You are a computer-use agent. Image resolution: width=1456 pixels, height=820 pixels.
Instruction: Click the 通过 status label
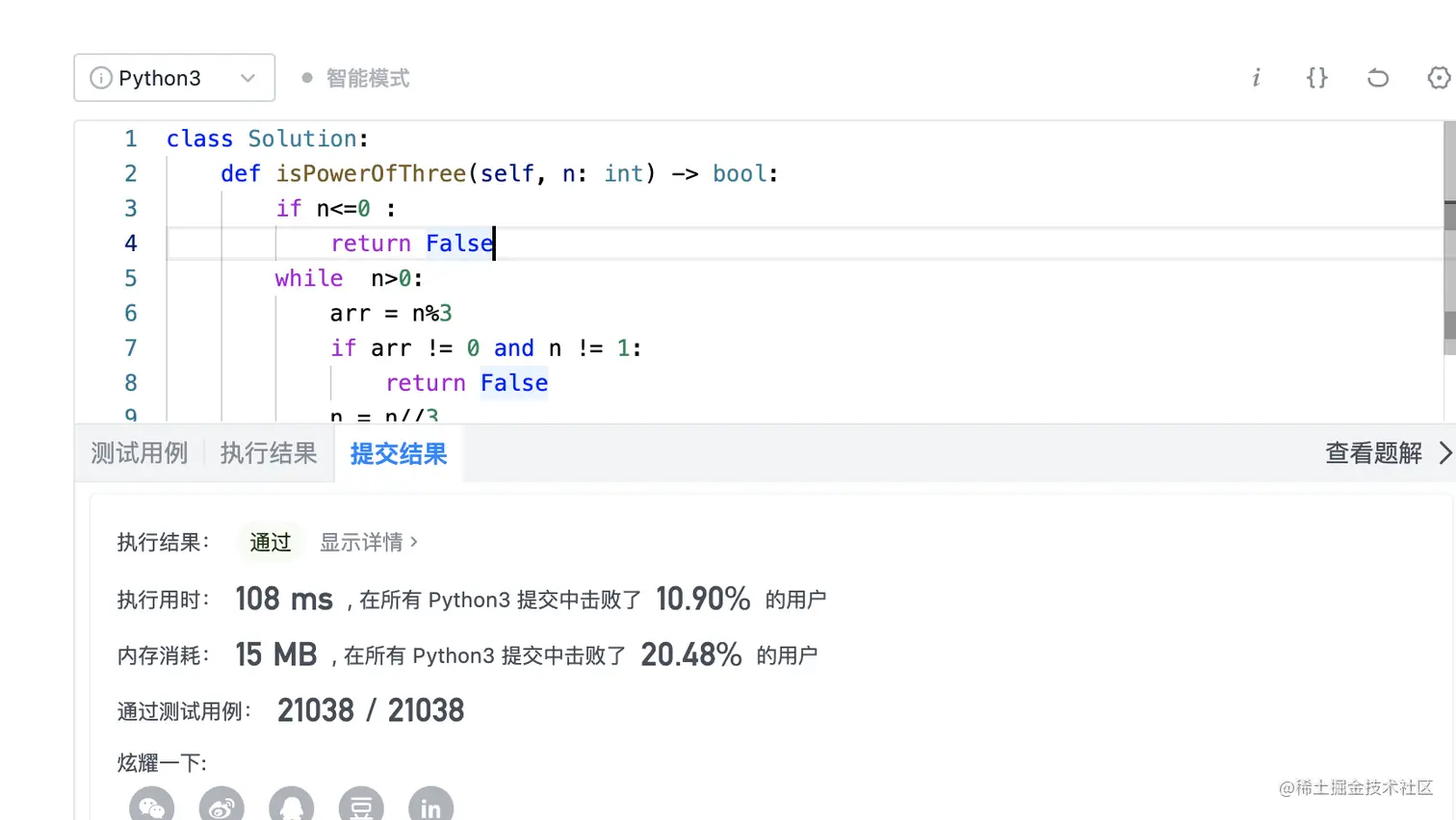pyautogui.click(x=270, y=542)
